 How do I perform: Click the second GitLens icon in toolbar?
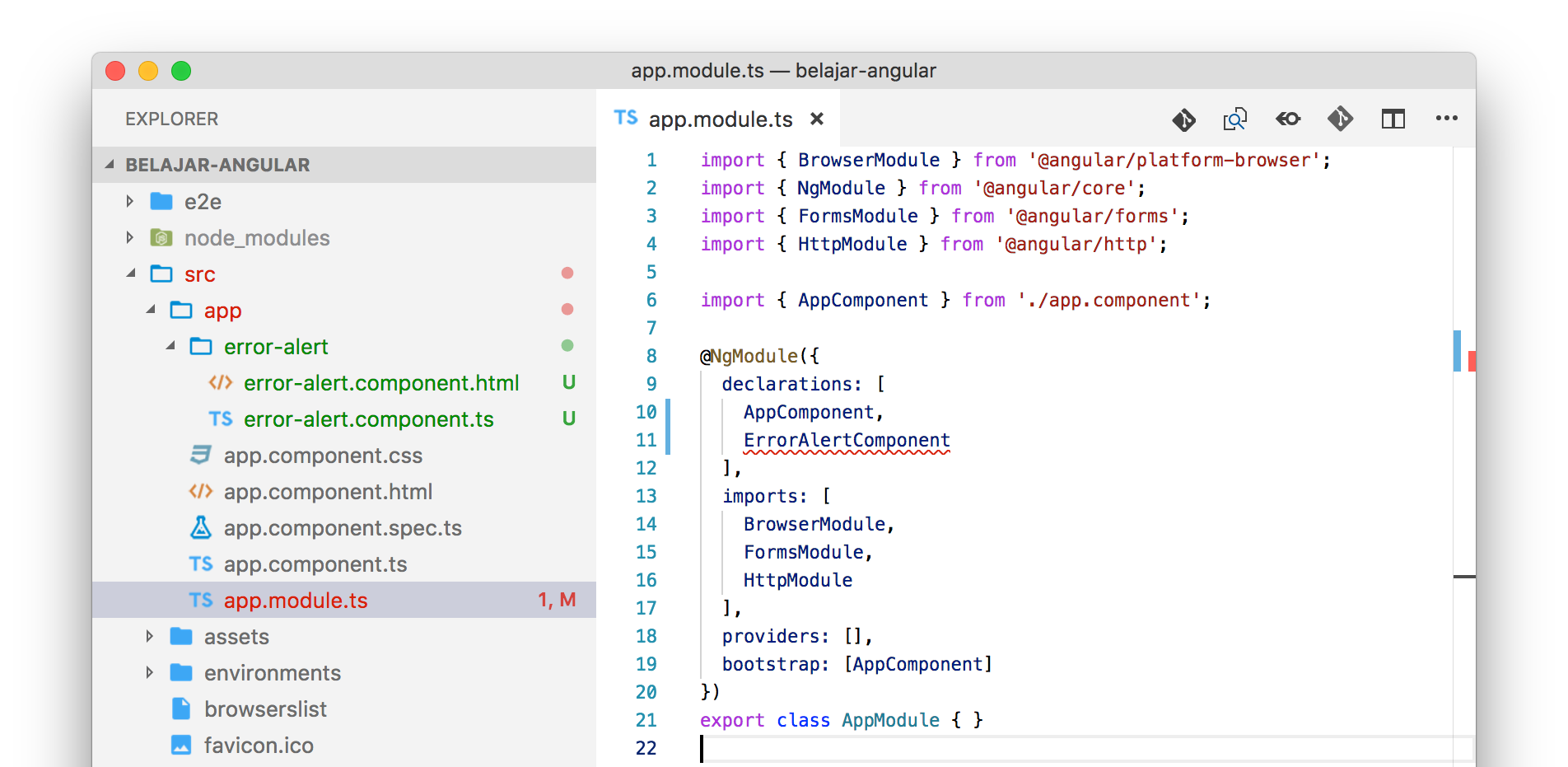tap(1340, 119)
